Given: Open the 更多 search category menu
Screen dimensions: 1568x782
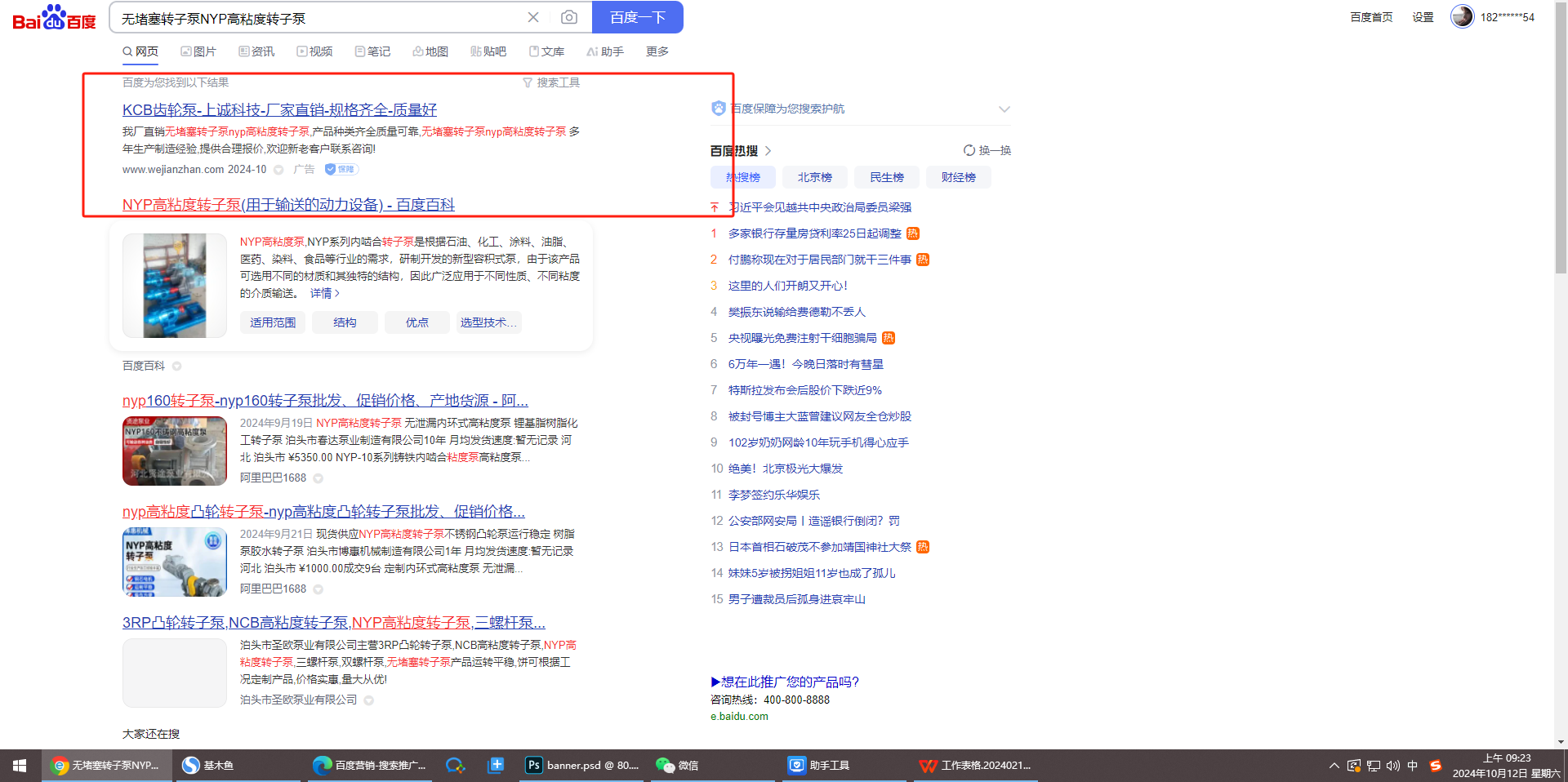Looking at the screenshot, I should click(x=657, y=51).
